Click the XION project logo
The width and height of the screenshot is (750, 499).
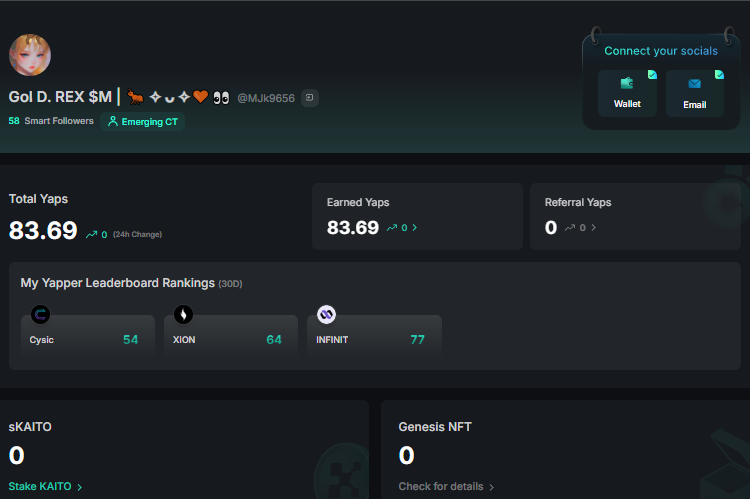coord(183,314)
